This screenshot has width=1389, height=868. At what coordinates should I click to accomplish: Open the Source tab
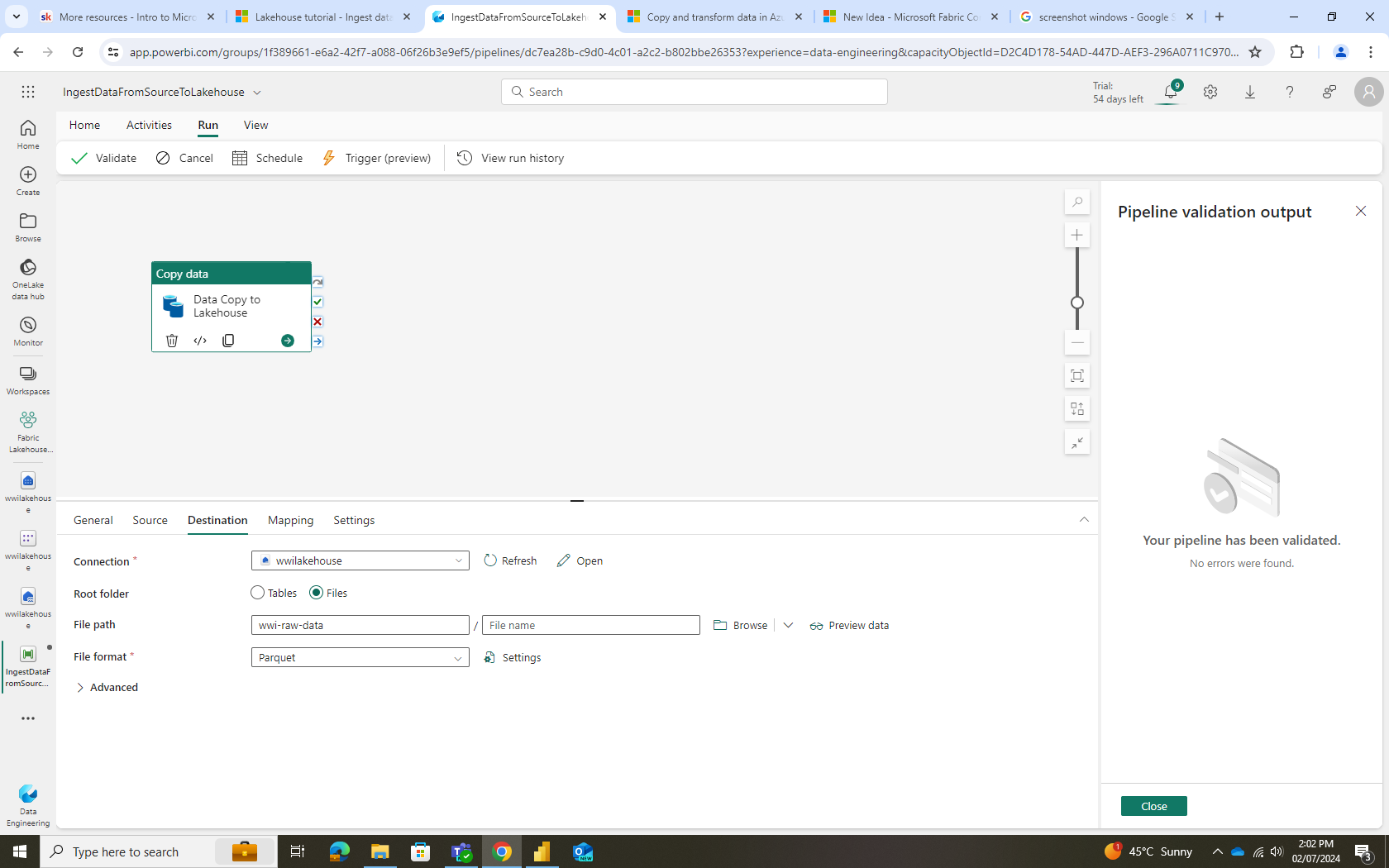pos(150,520)
